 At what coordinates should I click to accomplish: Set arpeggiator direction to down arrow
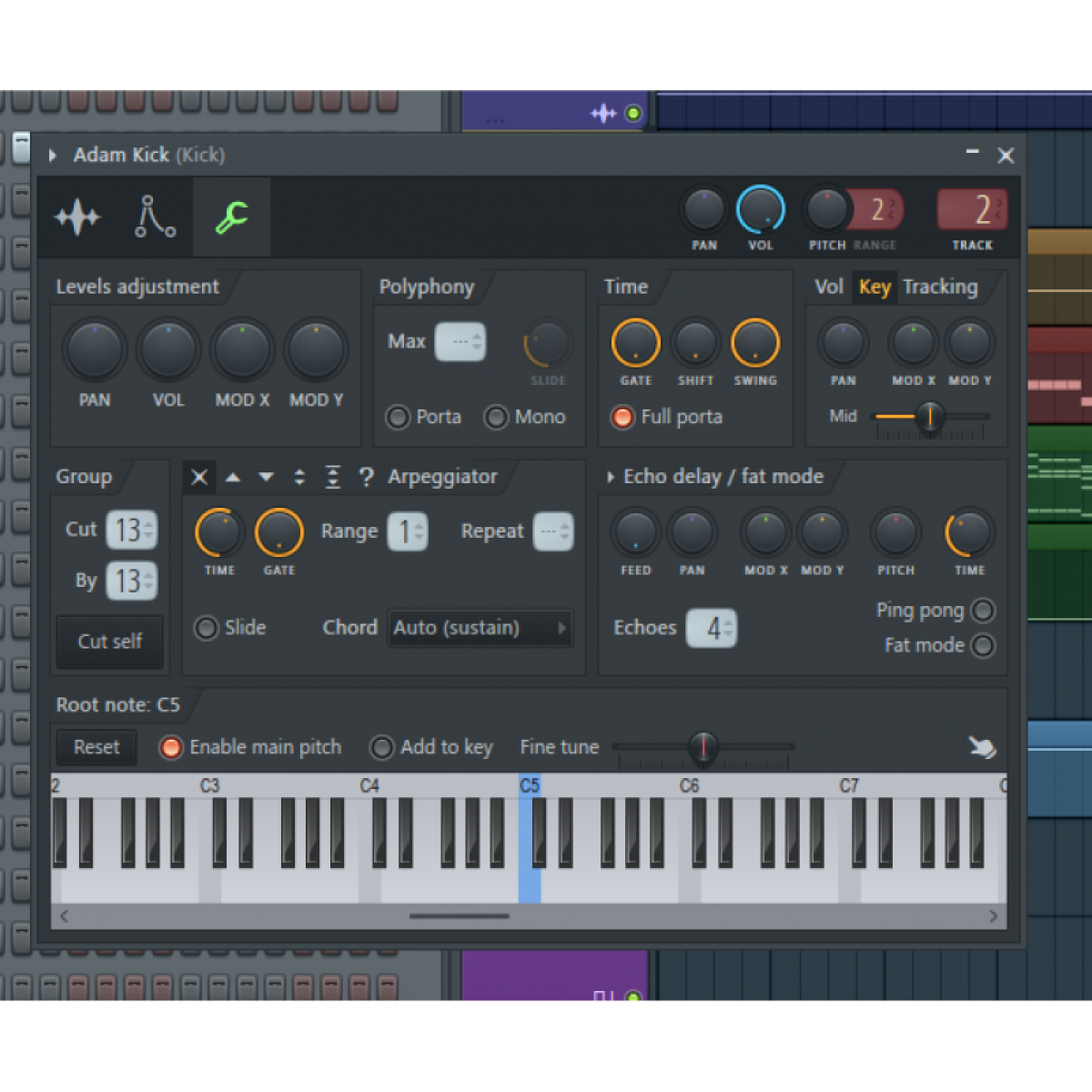click(x=266, y=476)
